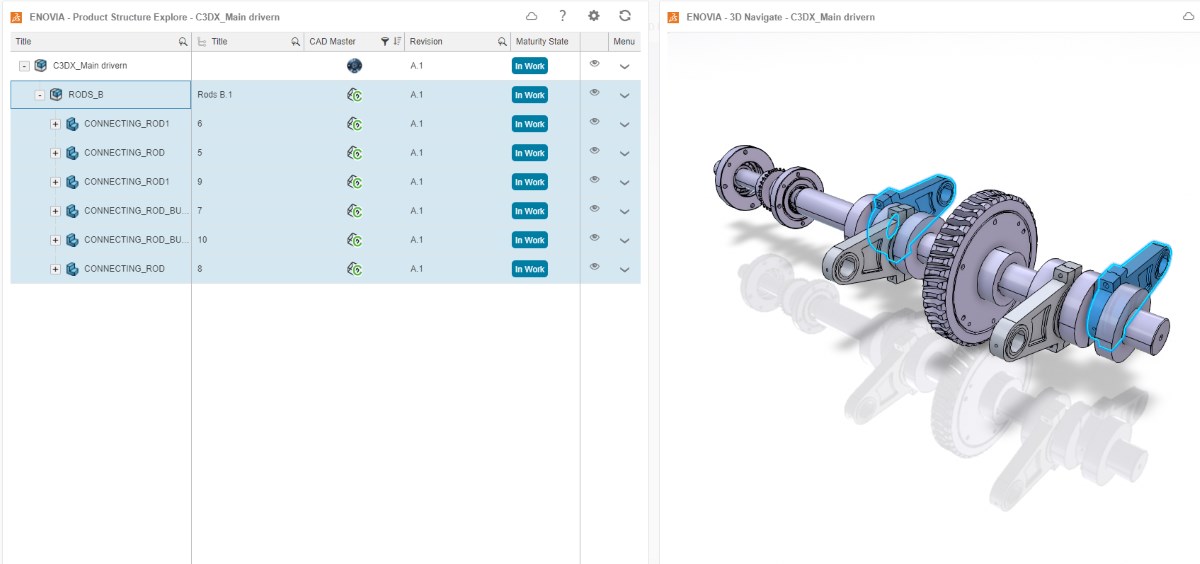Toggle visibility eye in the row titled 5
1200x564 pixels.
coord(594,151)
